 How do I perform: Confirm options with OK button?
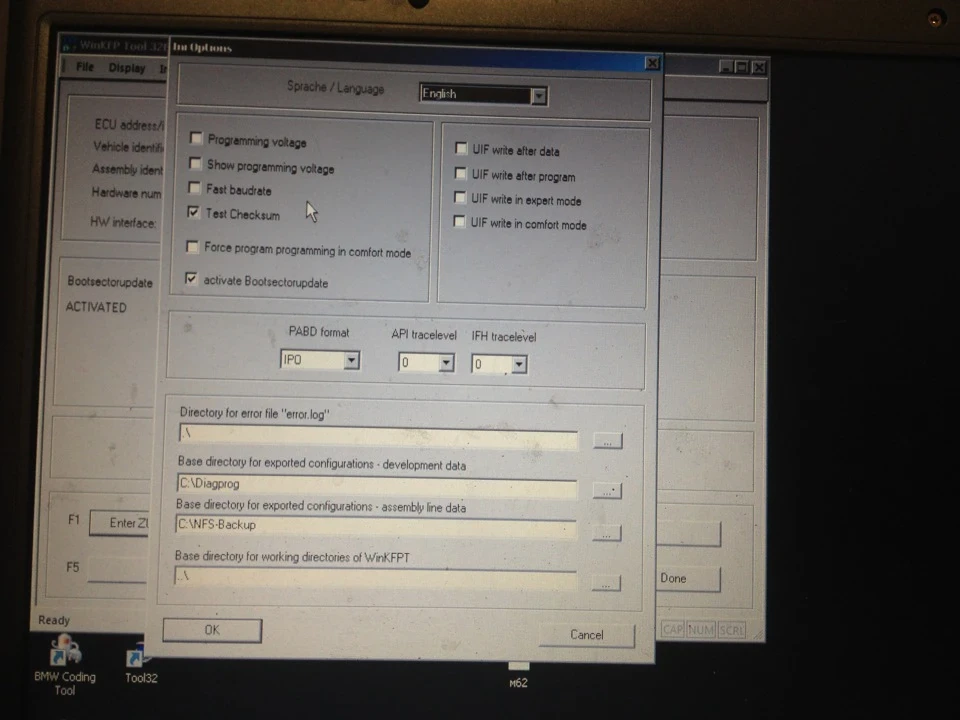[212, 630]
